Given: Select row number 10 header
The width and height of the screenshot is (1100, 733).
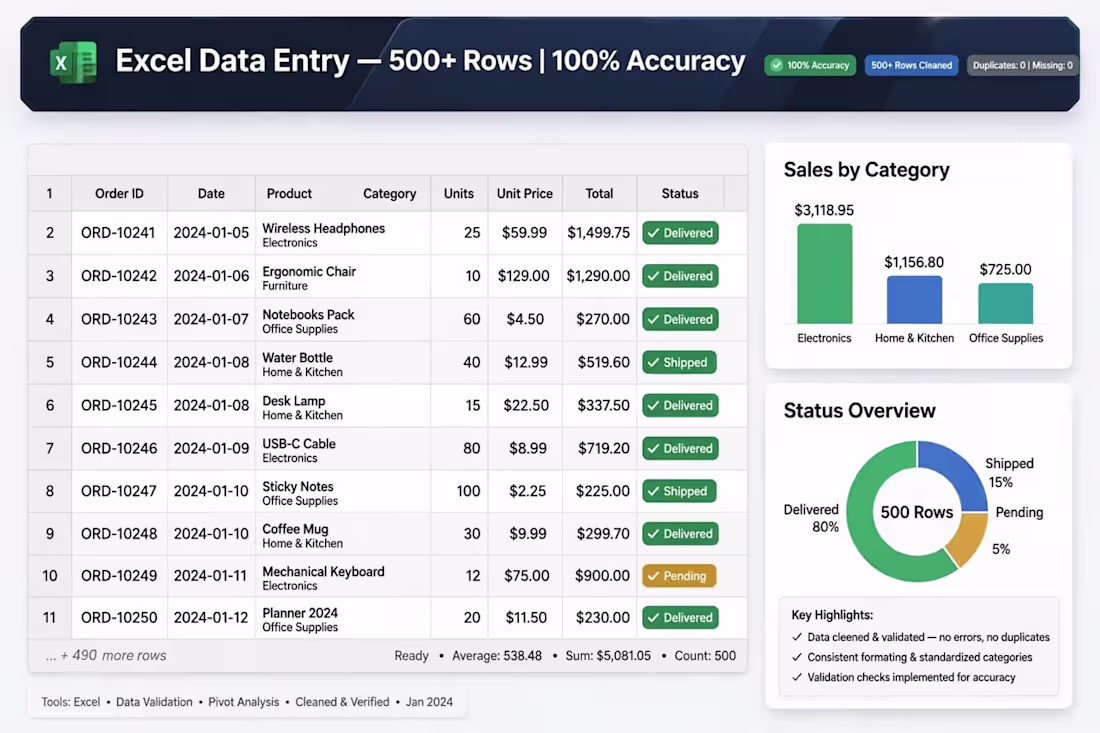Looking at the screenshot, I should pos(50,576).
